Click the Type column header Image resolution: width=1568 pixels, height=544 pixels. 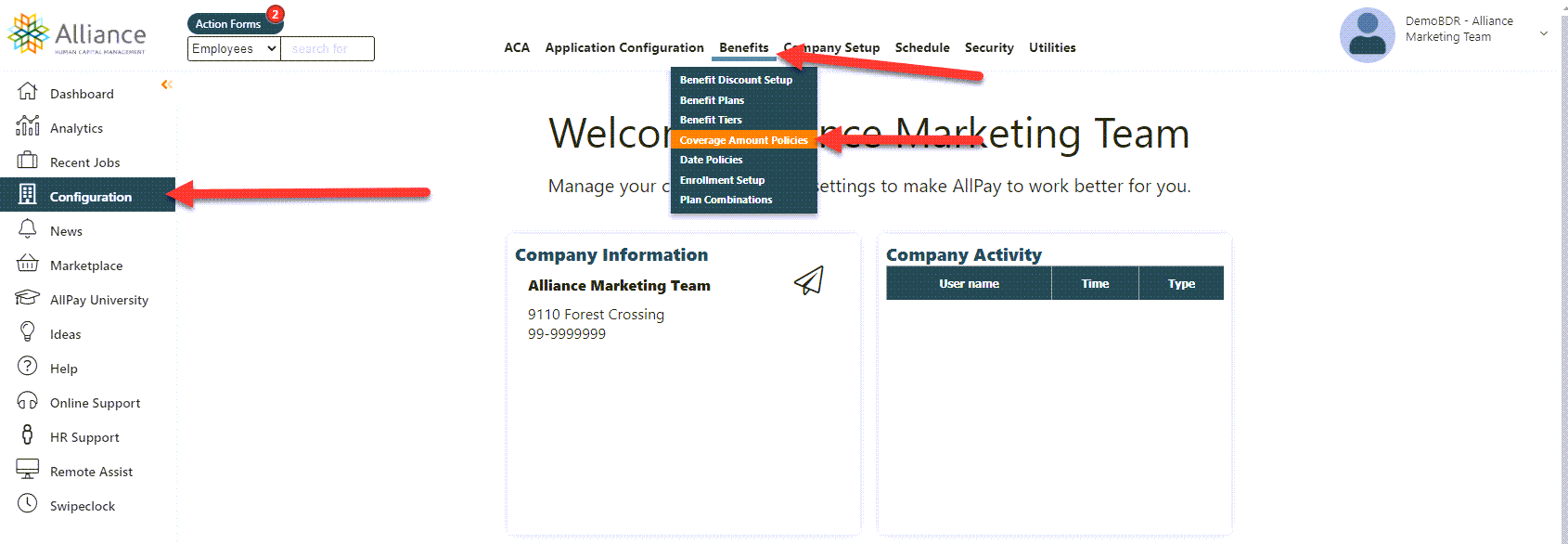point(1181,283)
